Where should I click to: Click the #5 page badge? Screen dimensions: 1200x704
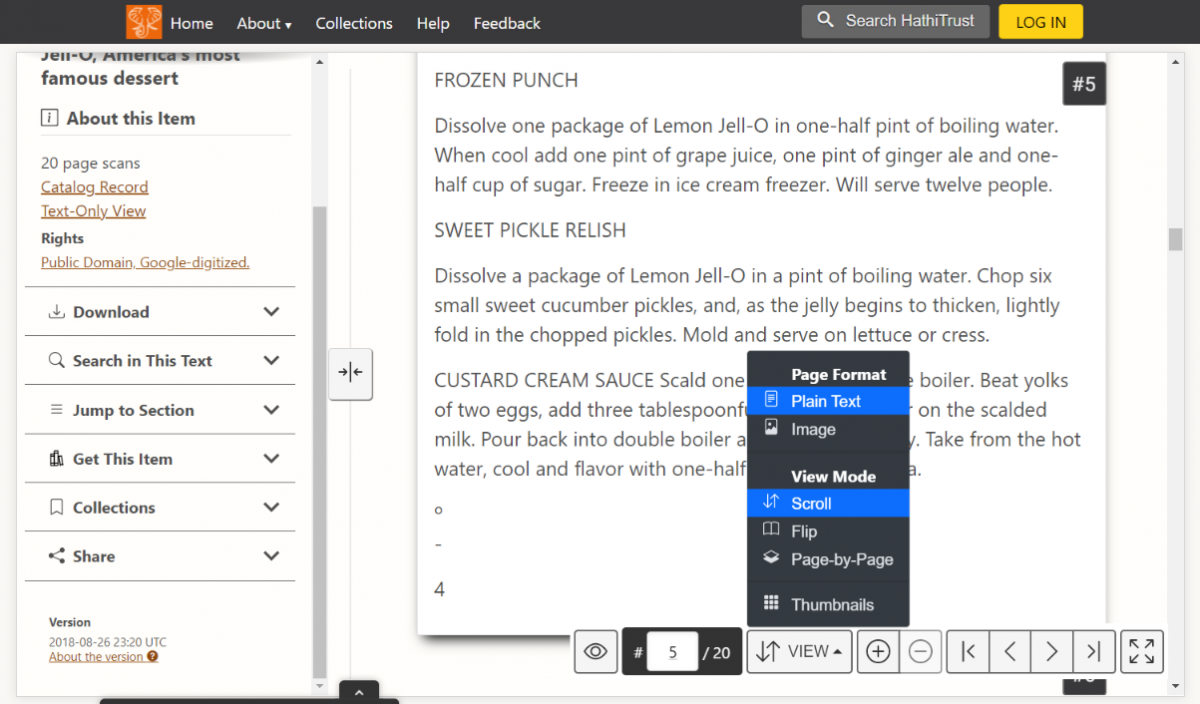pos(1084,84)
